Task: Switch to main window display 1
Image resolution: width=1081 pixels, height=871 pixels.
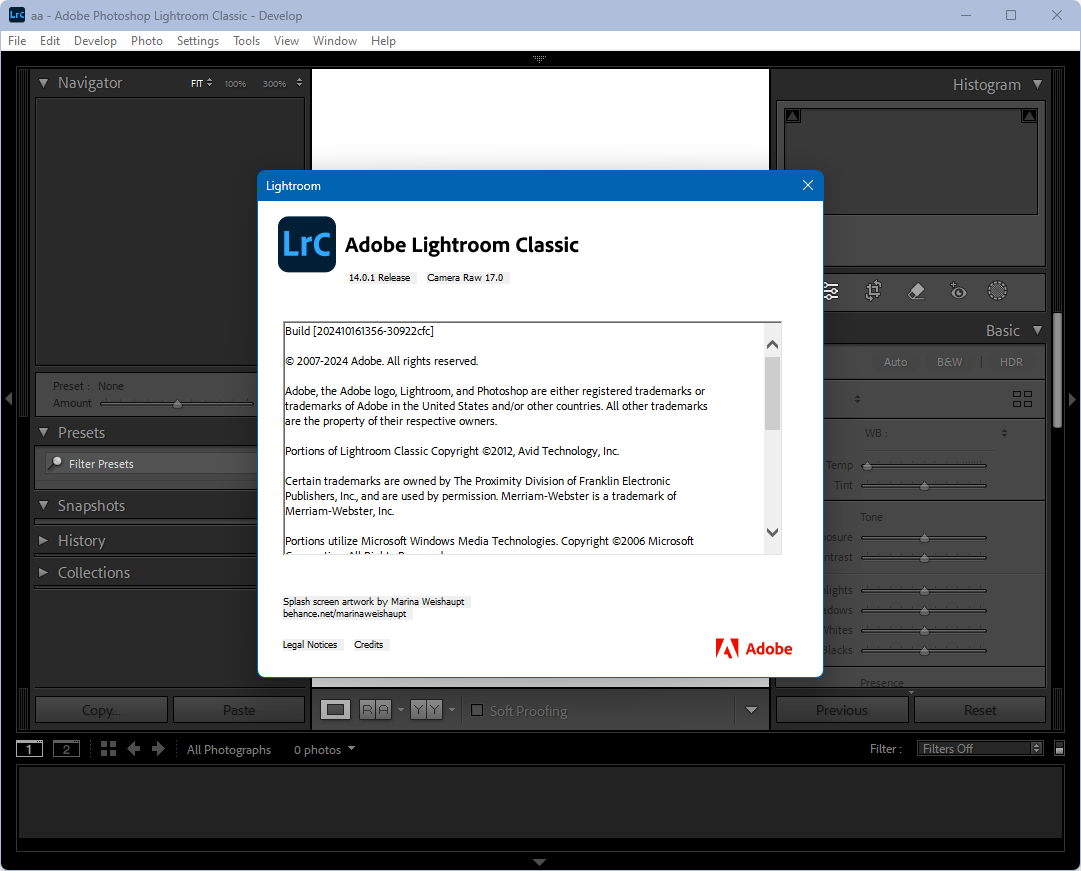Action: point(29,749)
